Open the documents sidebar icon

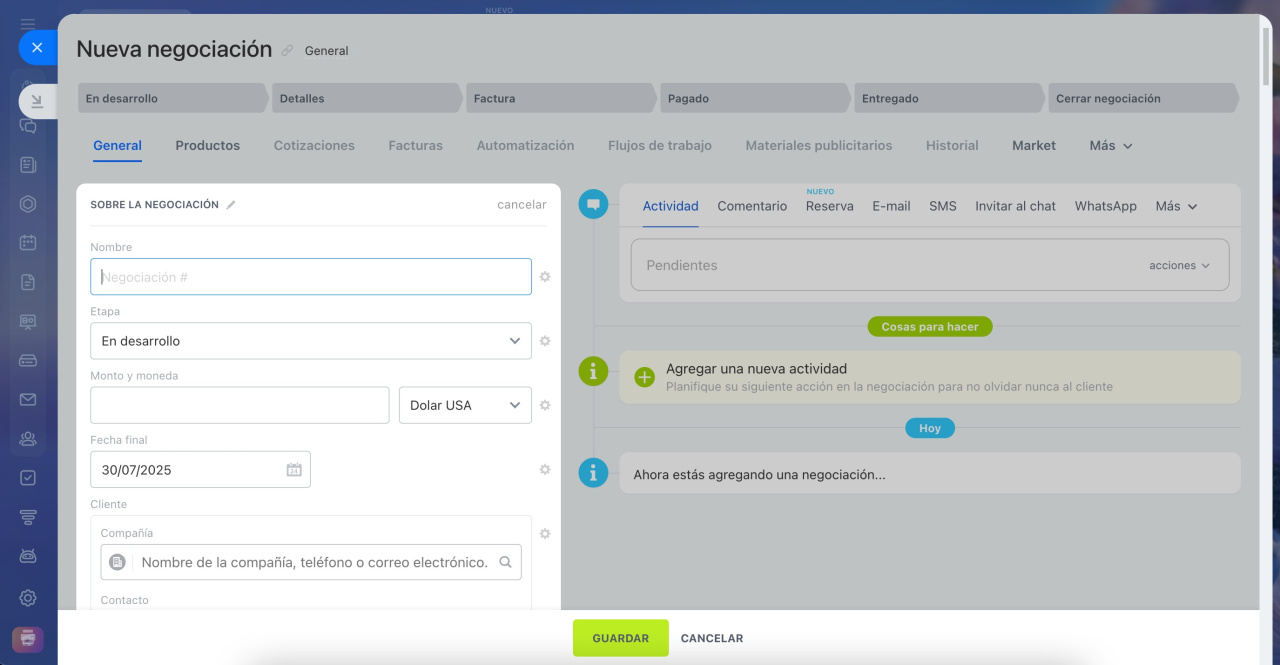(28, 282)
